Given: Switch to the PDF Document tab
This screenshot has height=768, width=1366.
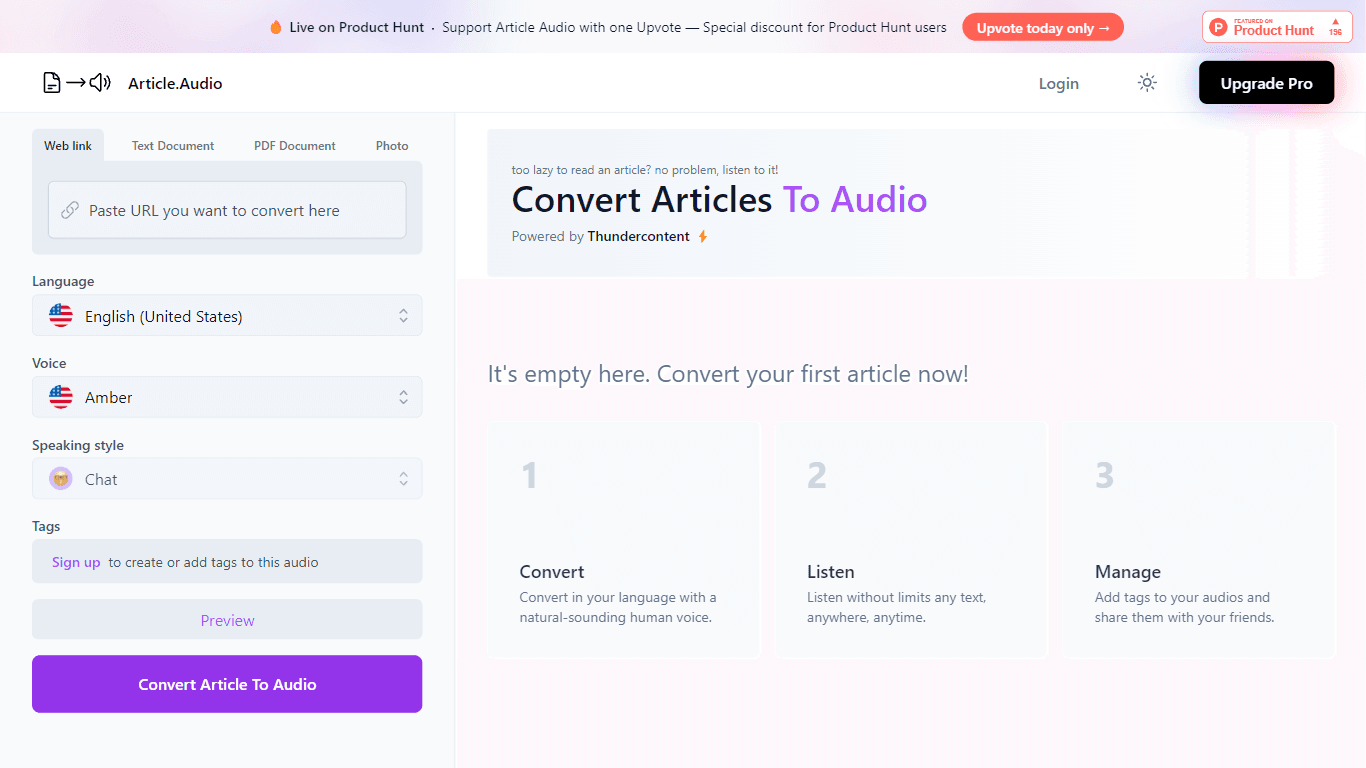Looking at the screenshot, I should point(295,146).
